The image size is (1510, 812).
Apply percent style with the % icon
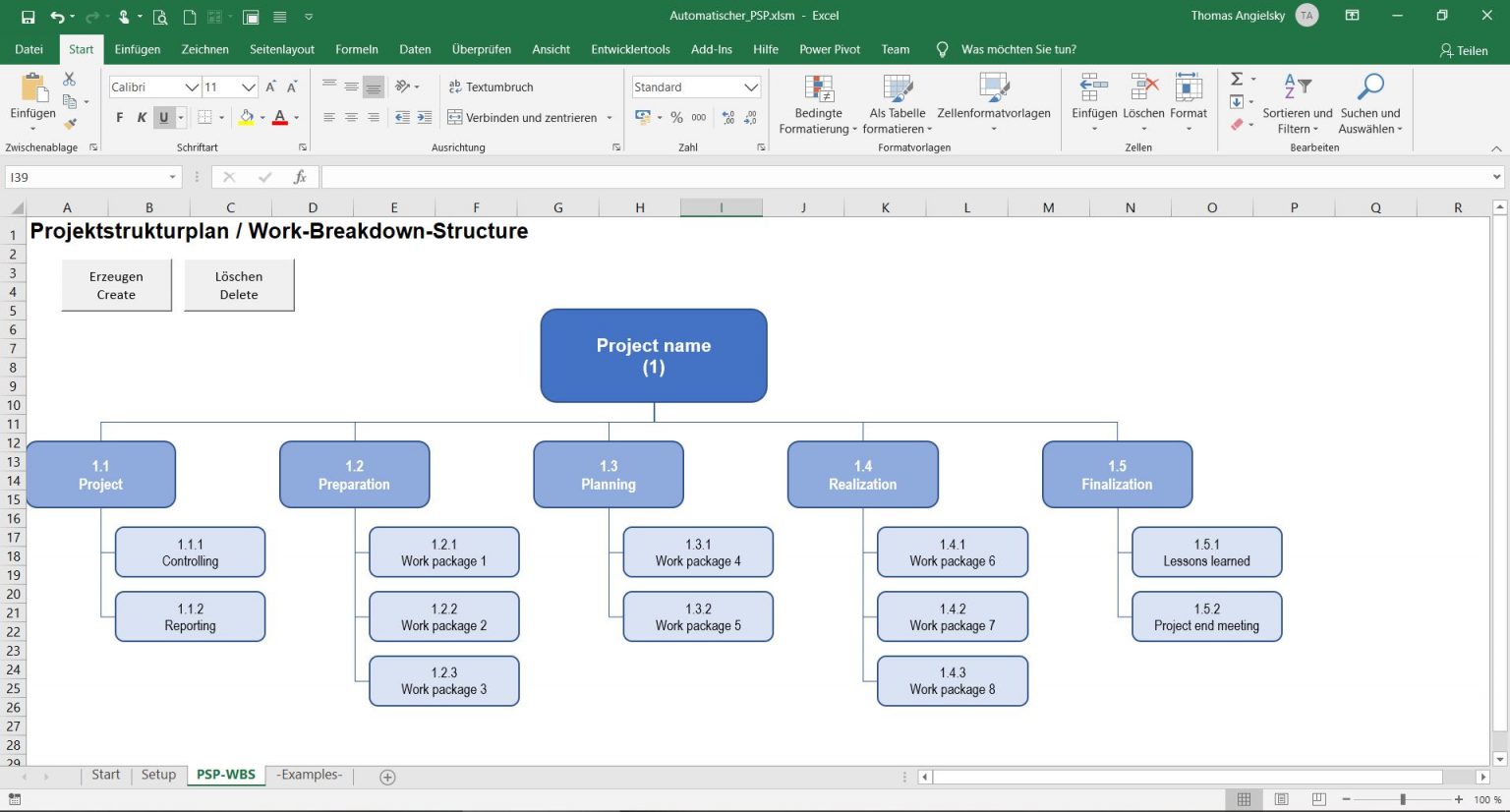pyautogui.click(x=676, y=117)
